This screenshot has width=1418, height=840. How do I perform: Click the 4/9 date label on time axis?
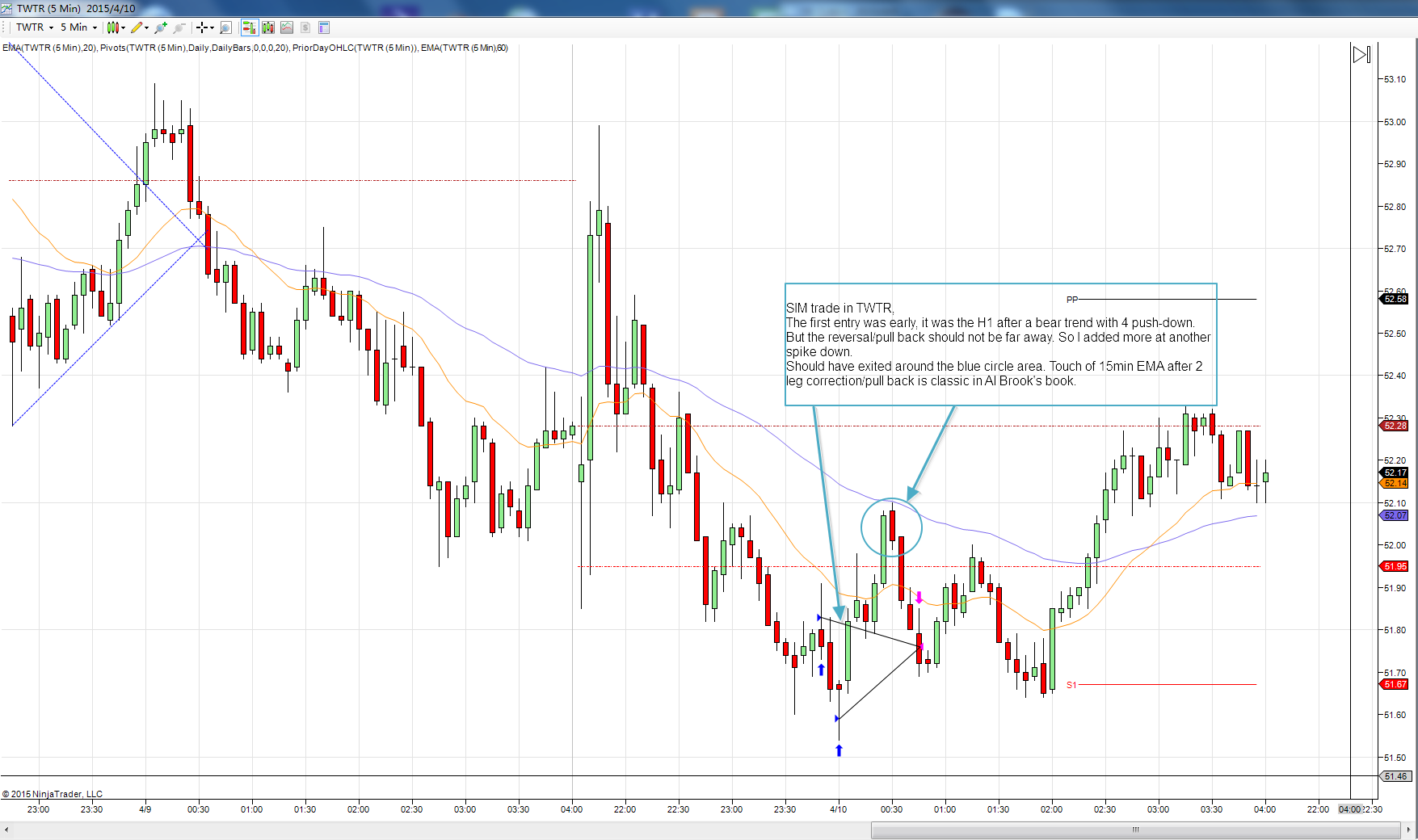pyautogui.click(x=145, y=809)
